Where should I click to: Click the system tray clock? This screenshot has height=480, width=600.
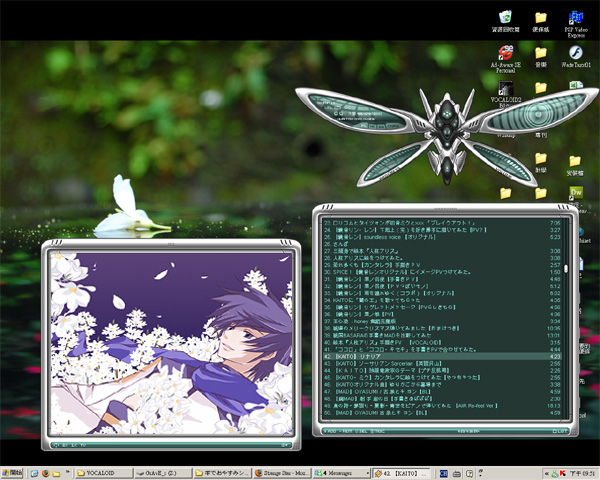pyautogui.click(x=582, y=474)
